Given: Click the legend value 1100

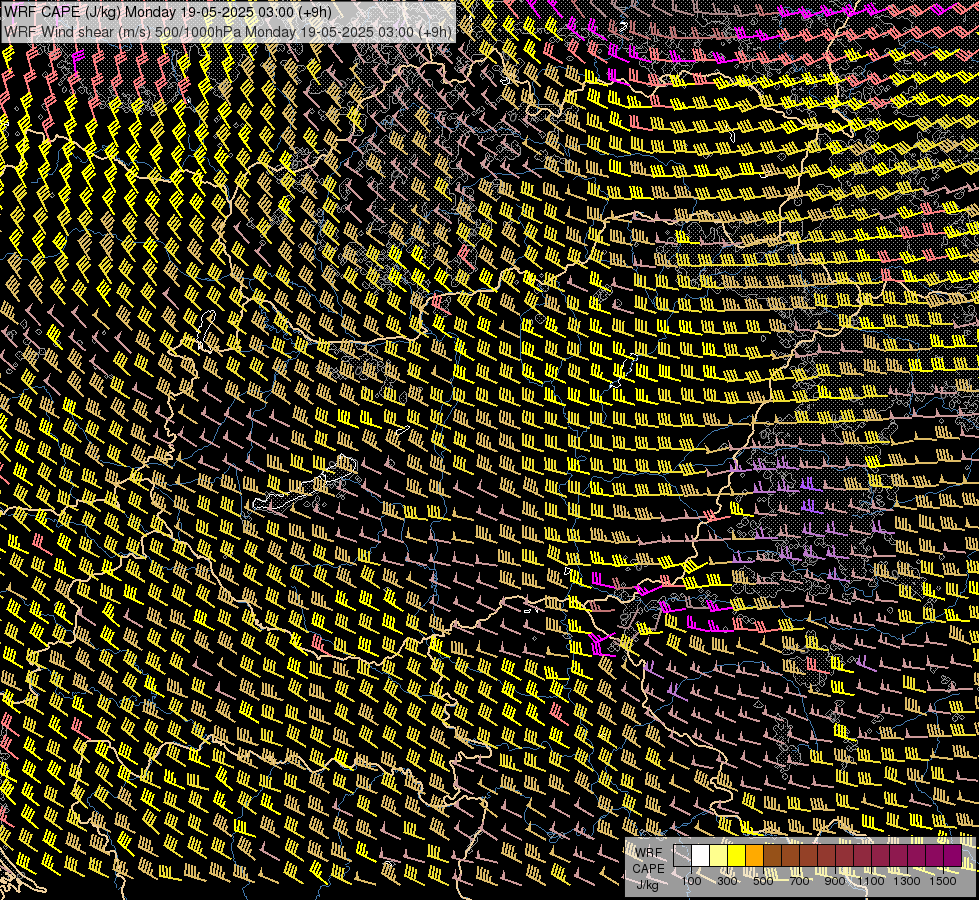Looking at the screenshot, I should [x=871, y=881].
